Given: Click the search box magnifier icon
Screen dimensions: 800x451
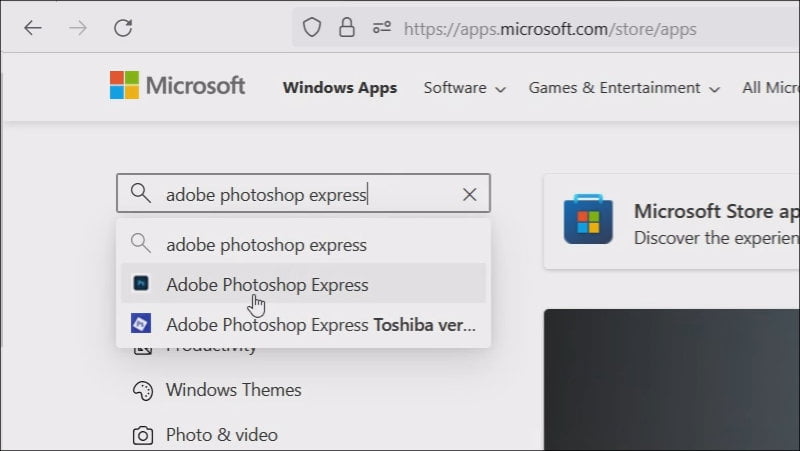Looking at the screenshot, I should point(140,193).
